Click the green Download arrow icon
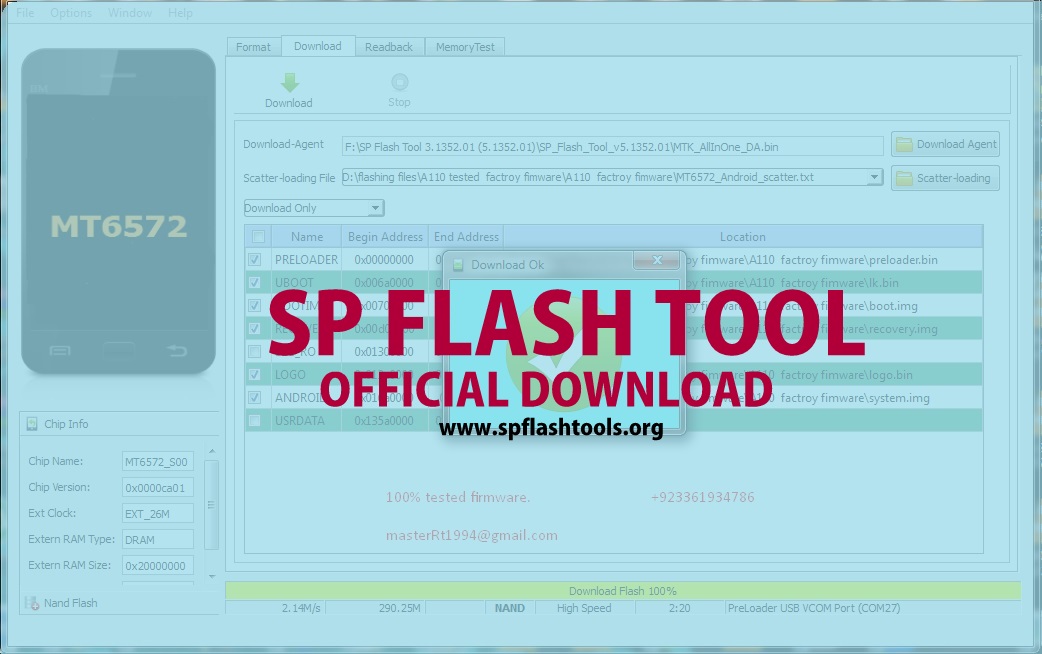1042x654 pixels. 290,83
